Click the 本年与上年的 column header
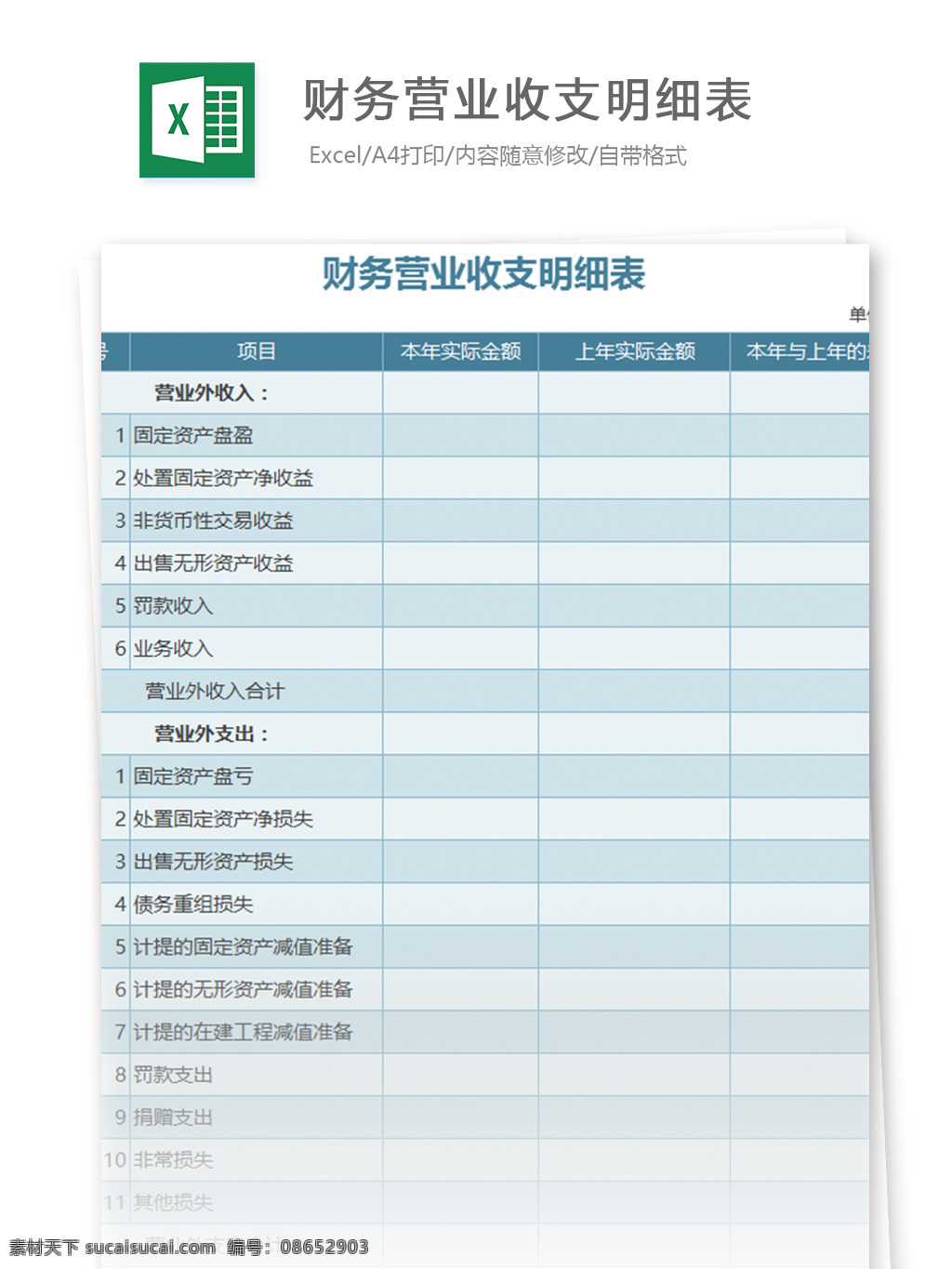 point(800,351)
